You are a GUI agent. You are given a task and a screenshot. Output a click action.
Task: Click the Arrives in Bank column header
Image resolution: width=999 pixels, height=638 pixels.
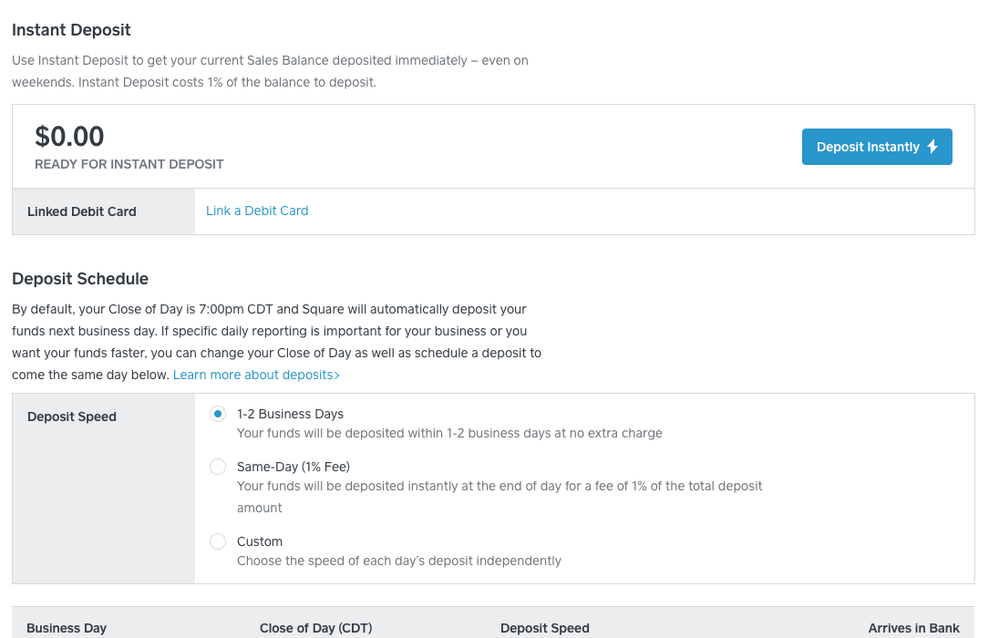point(913,628)
